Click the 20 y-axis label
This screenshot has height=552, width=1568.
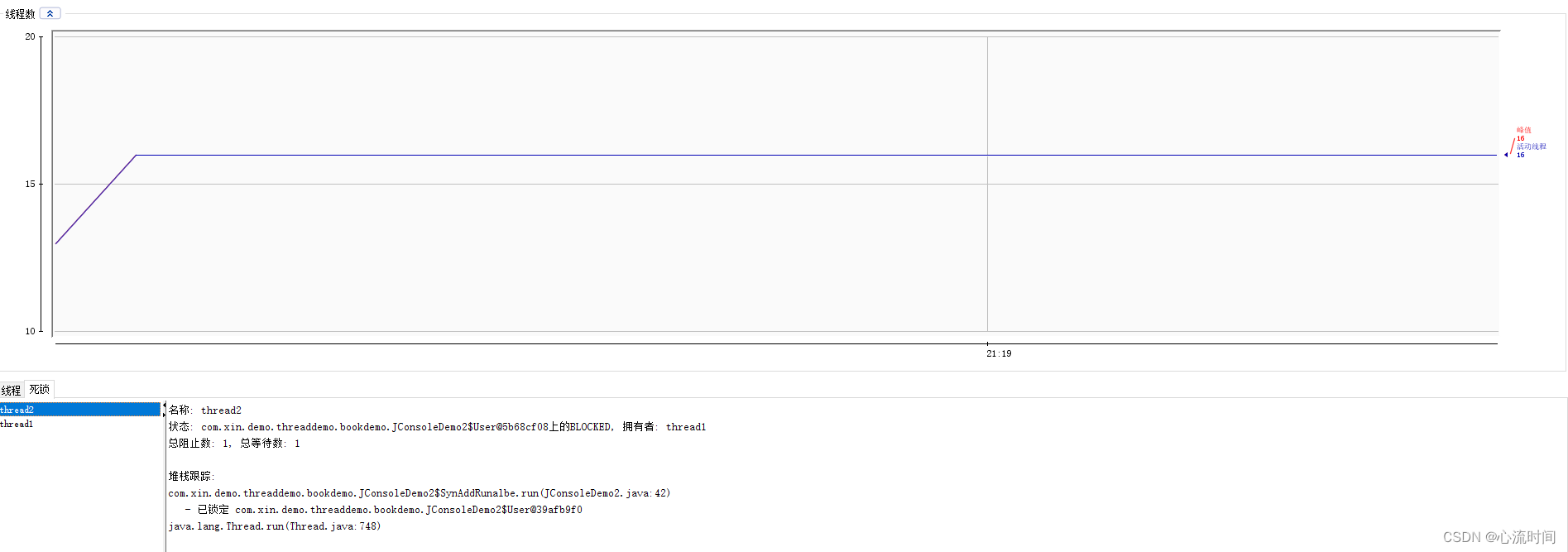pos(30,36)
